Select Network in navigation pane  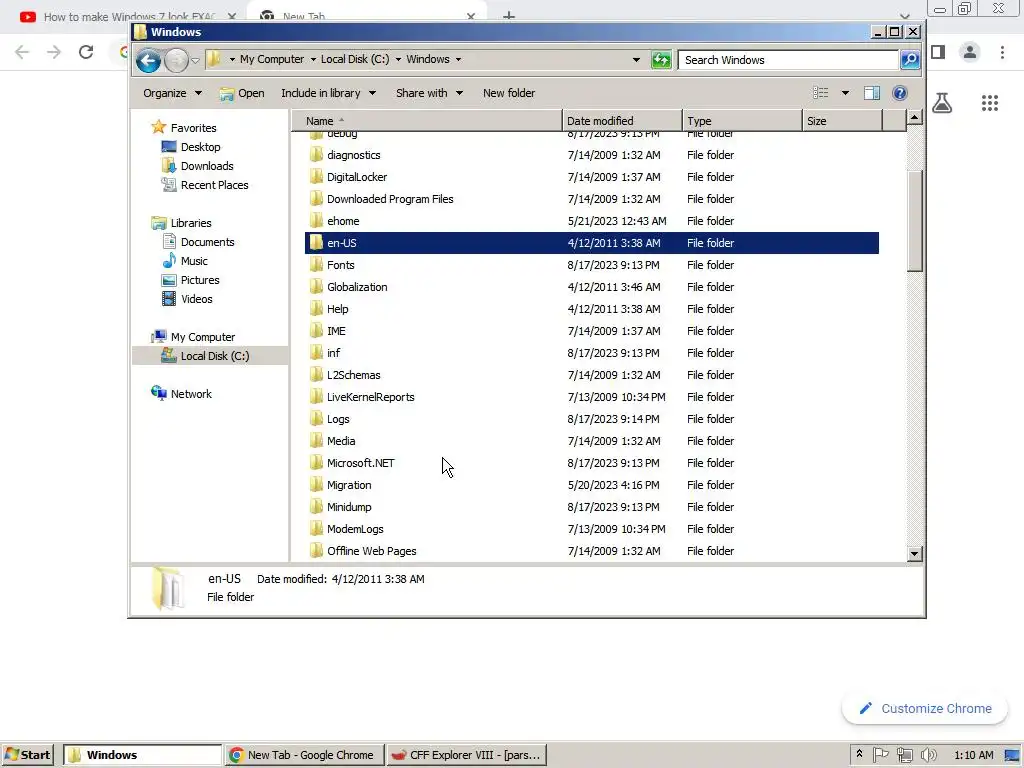tap(191, 394)
